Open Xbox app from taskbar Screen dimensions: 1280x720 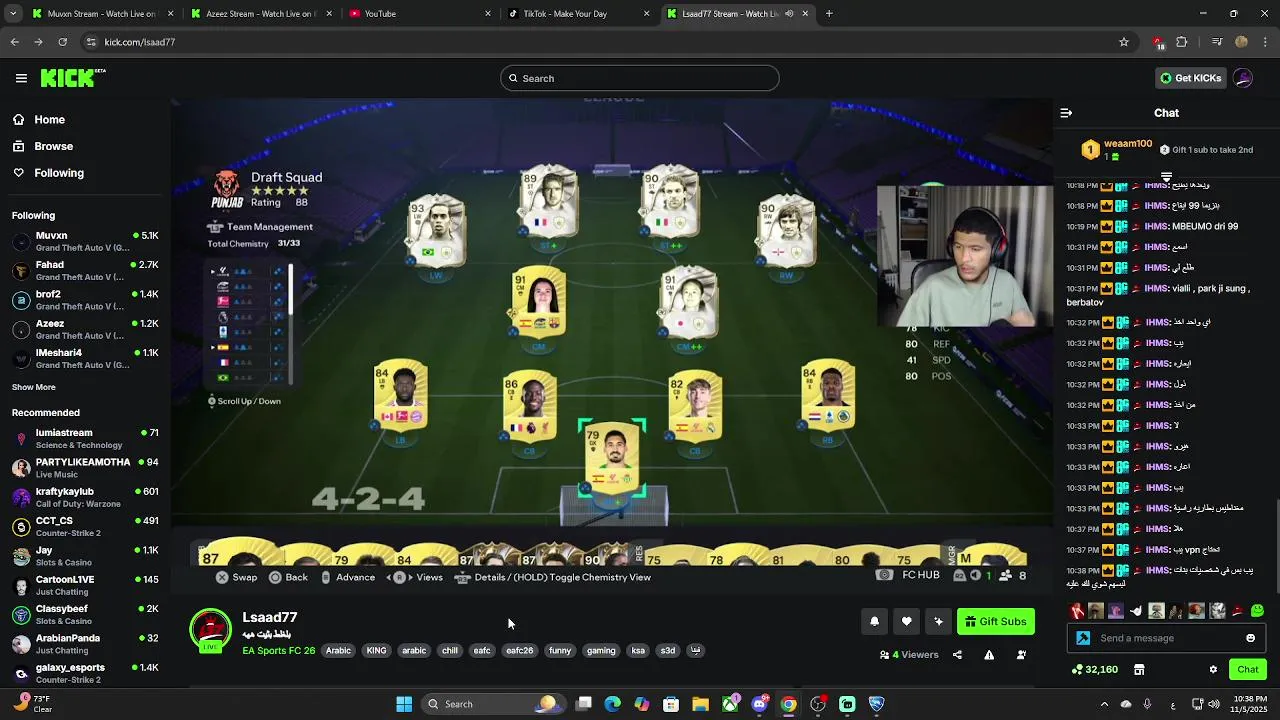(x=730, y=704)
